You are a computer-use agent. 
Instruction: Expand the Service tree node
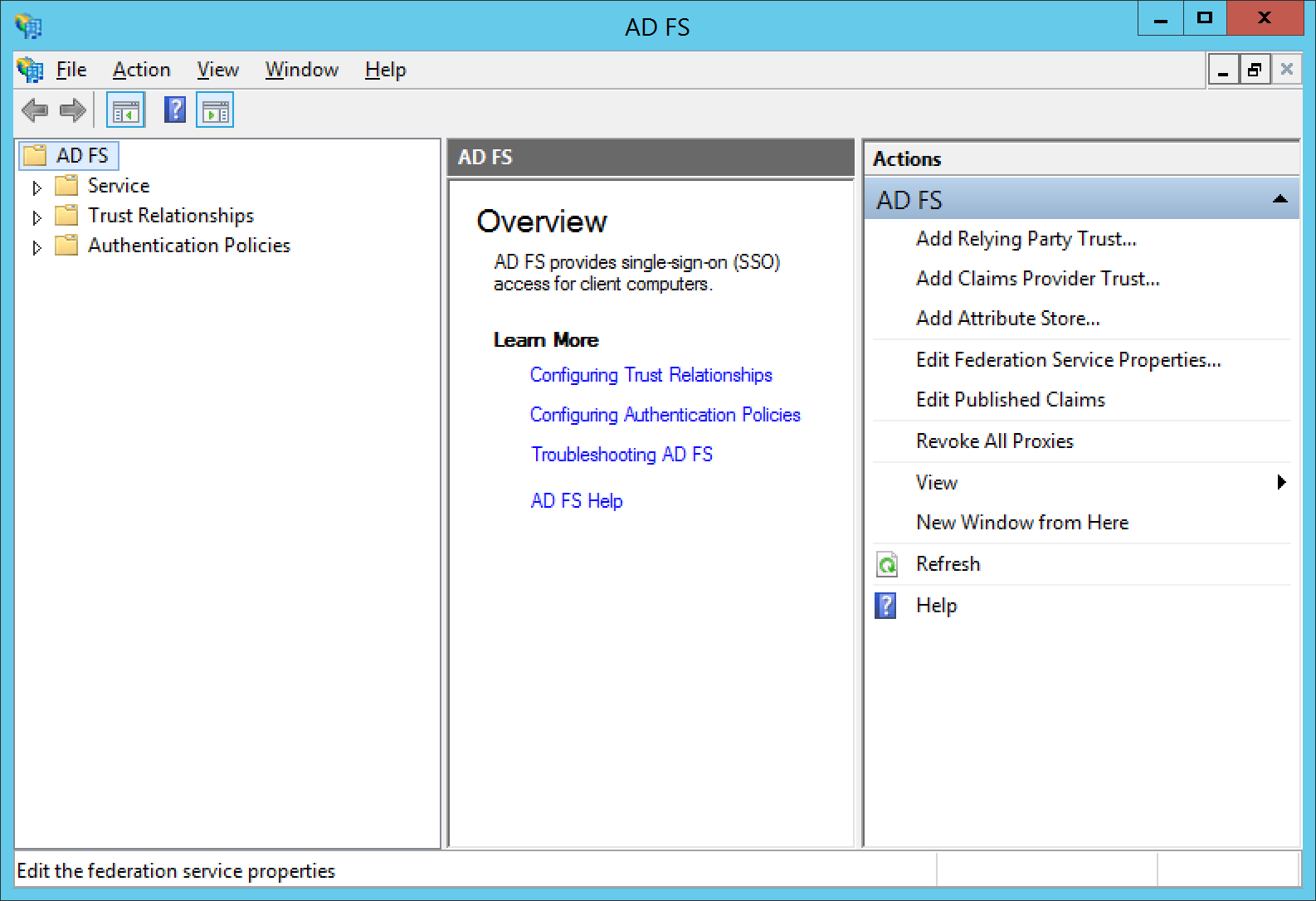[x=37, y=188]
